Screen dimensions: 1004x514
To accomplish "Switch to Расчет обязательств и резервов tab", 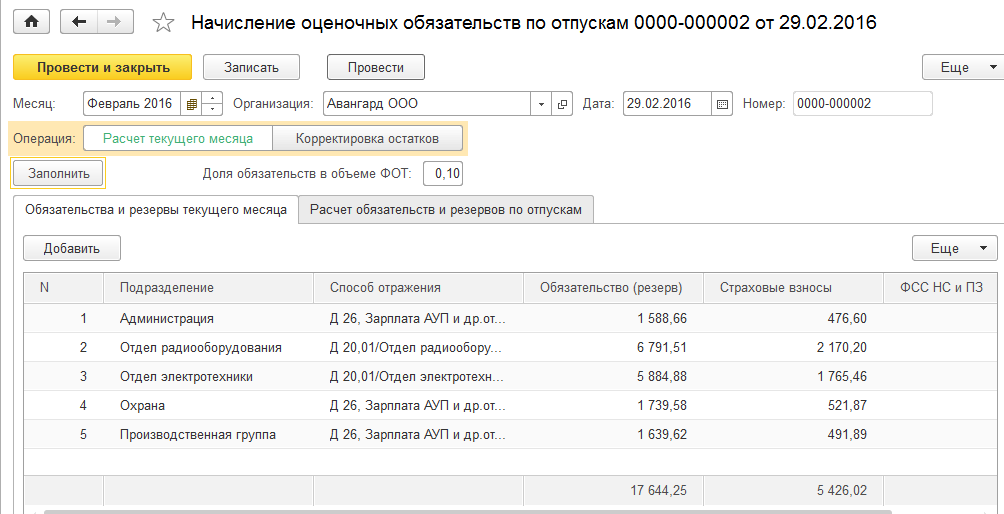I will tap(446, 209).
